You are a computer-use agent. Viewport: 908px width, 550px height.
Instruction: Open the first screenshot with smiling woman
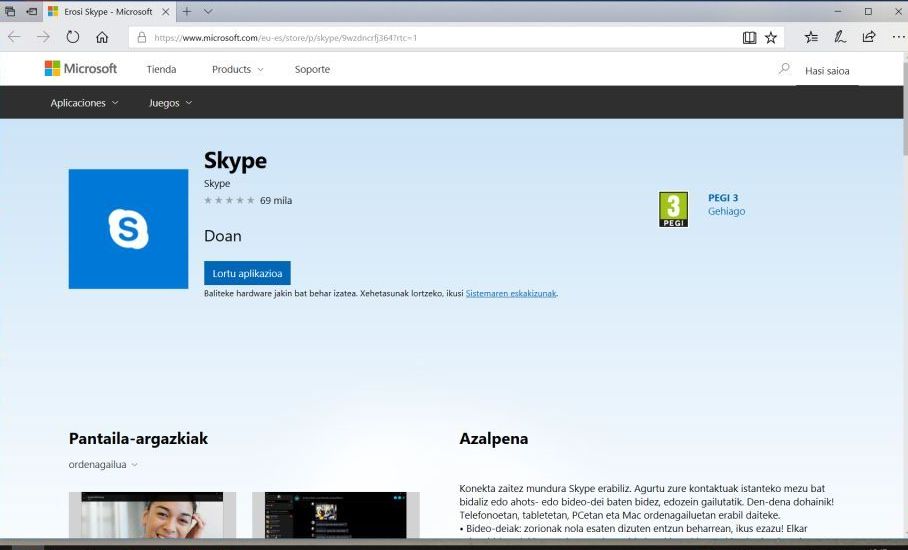[x=152, y=515]
